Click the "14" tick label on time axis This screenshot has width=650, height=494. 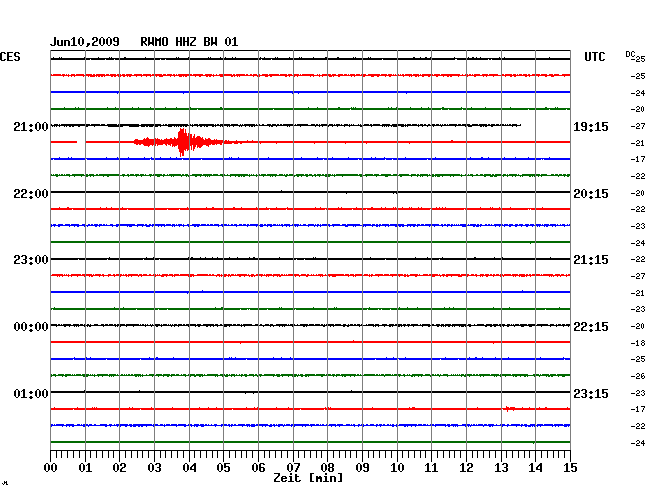(535, 468)
